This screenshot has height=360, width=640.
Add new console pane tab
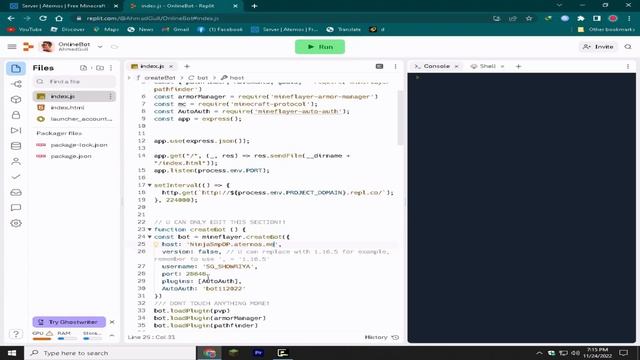pyautogui.click(x=518, y=66)
